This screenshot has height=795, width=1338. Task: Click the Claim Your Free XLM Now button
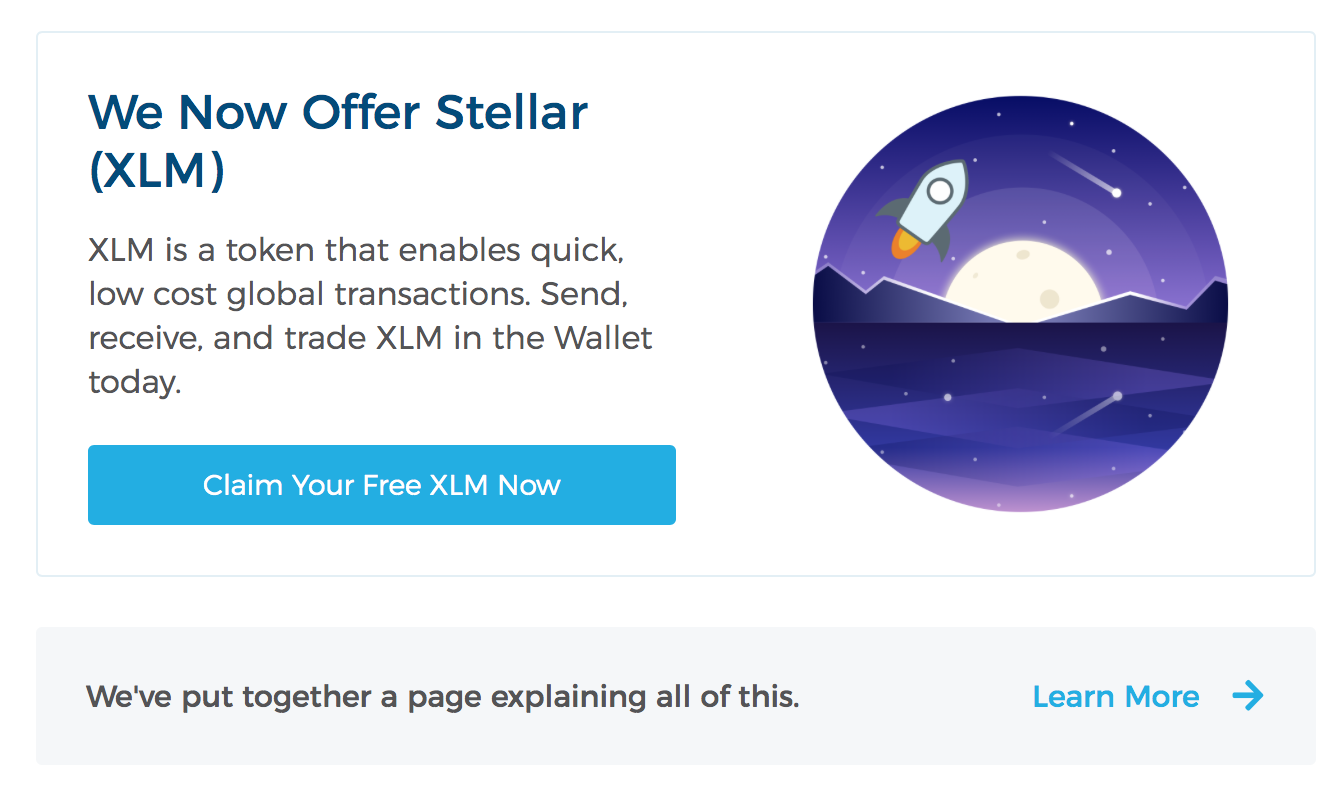pos(382,485)
